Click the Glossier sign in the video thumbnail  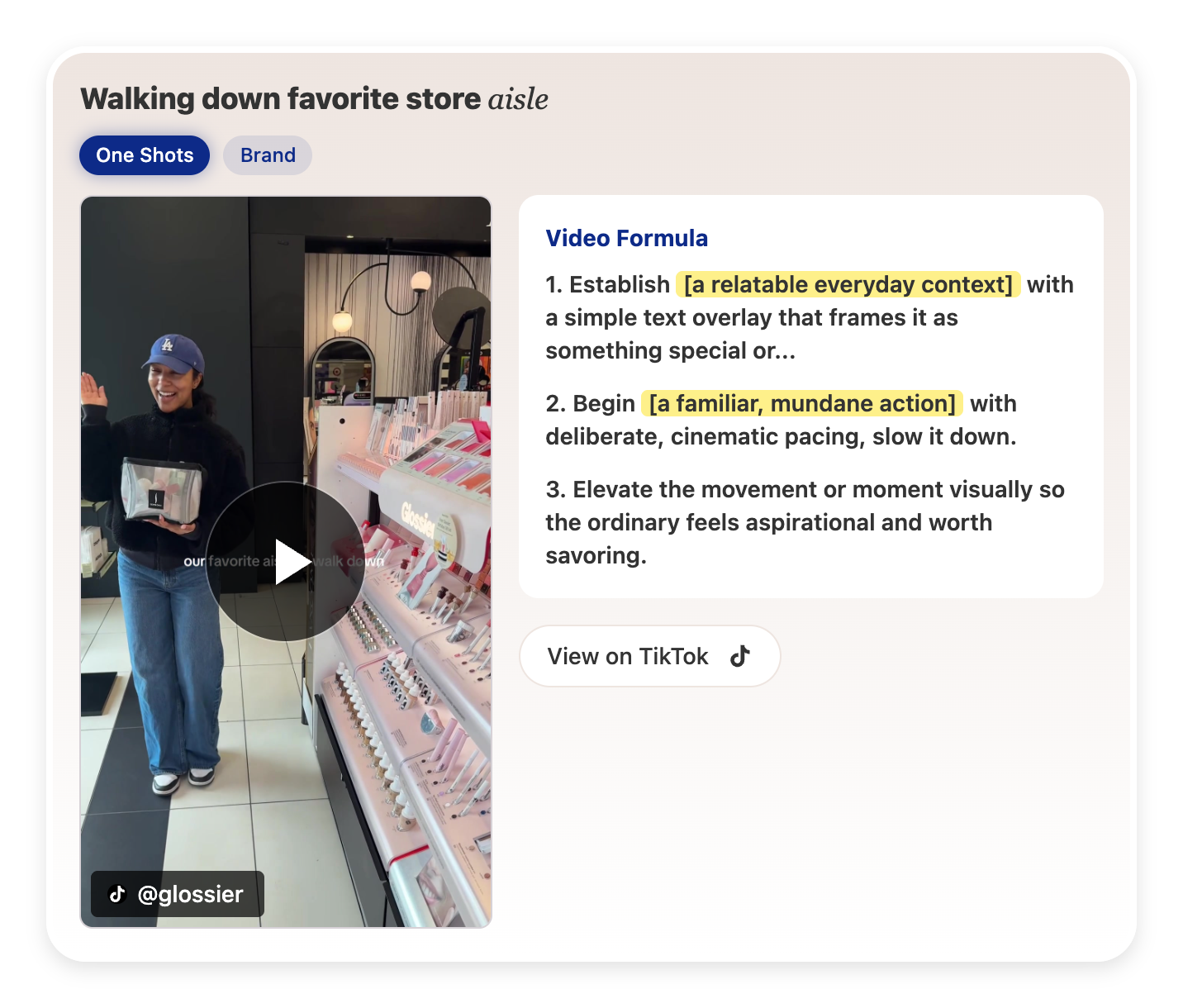click(x=418, y=519)
